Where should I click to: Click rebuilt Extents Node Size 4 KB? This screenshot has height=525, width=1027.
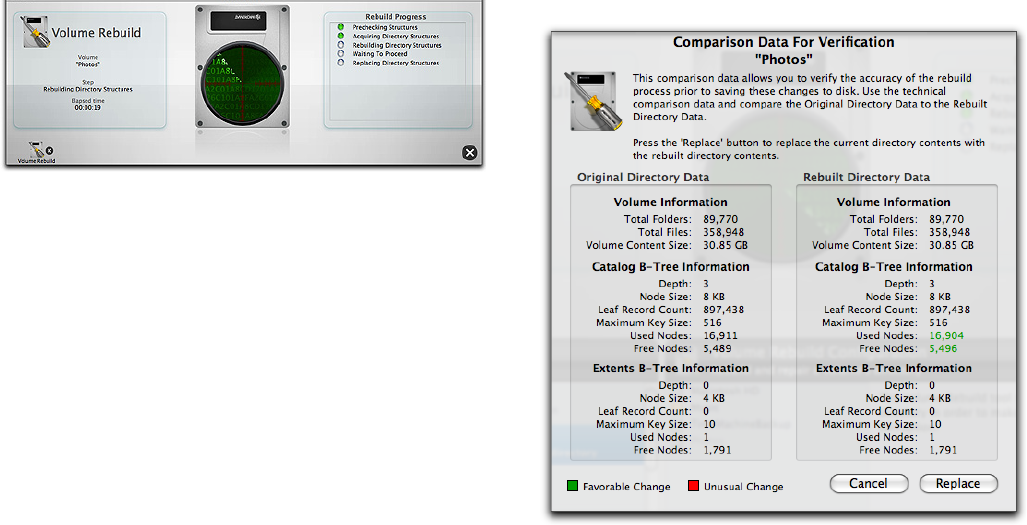pyautogui.click(x=939, y=398)
